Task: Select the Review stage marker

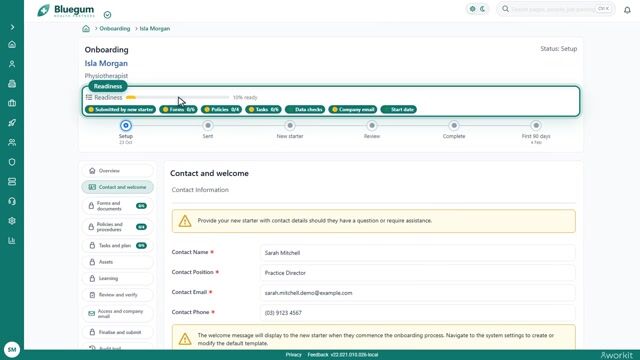Action: pos(372,125)
